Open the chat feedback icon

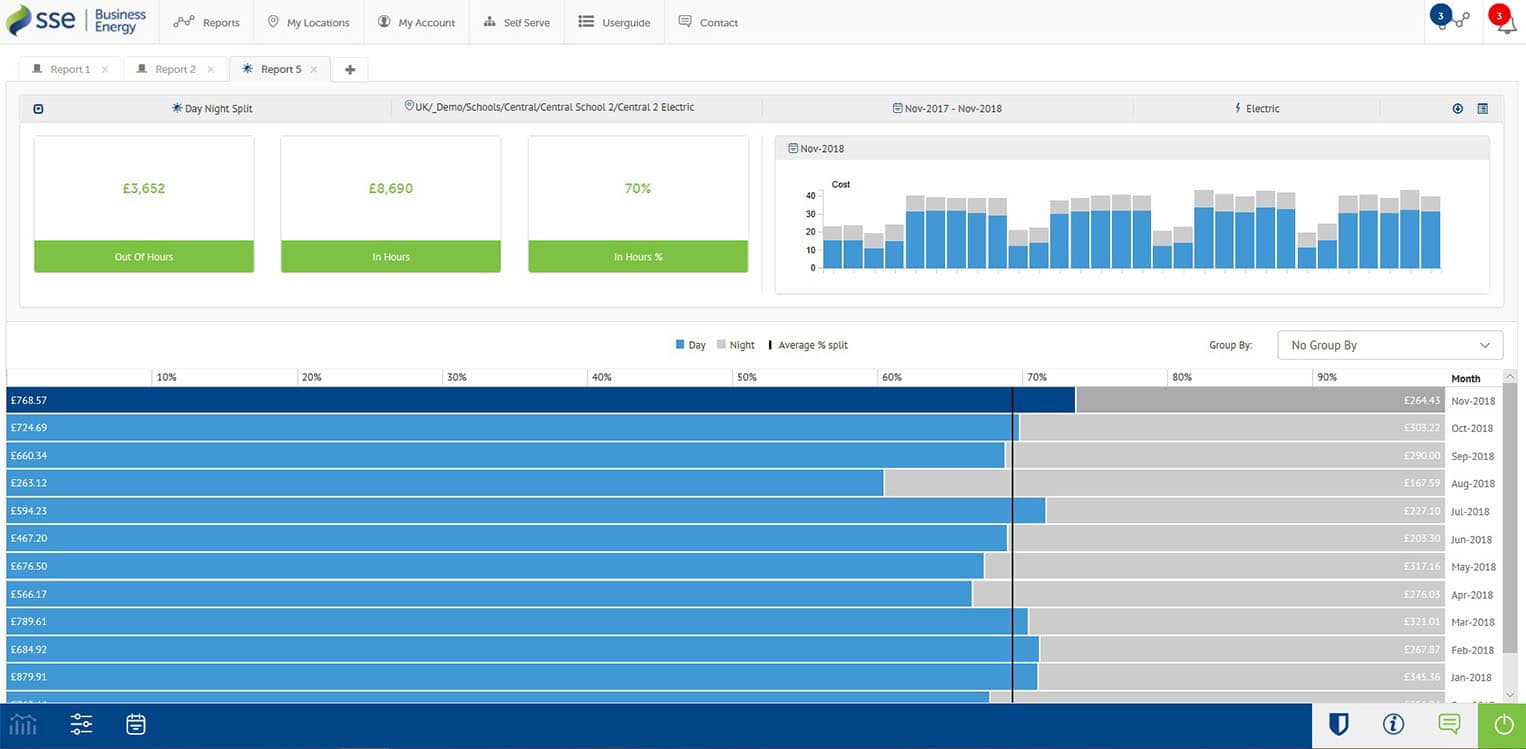pos(1449,723)
